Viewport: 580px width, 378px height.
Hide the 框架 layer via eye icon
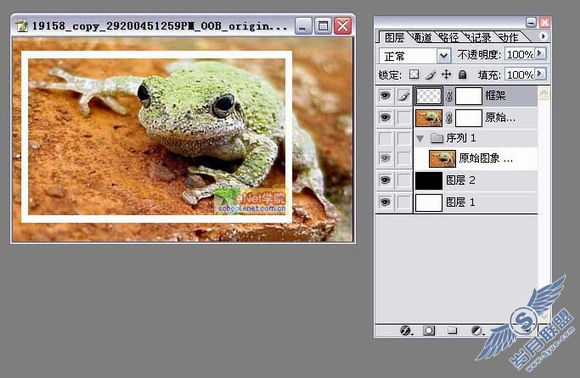tap(385, 96)
